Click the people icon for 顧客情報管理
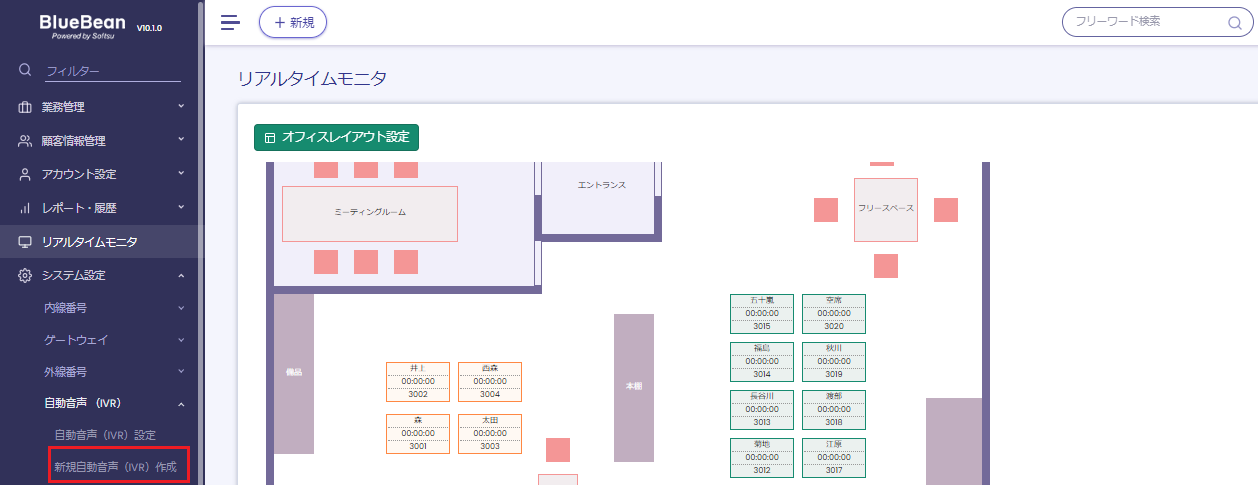The height and width of the screenshot is (485, 1258). pos(26,141)
